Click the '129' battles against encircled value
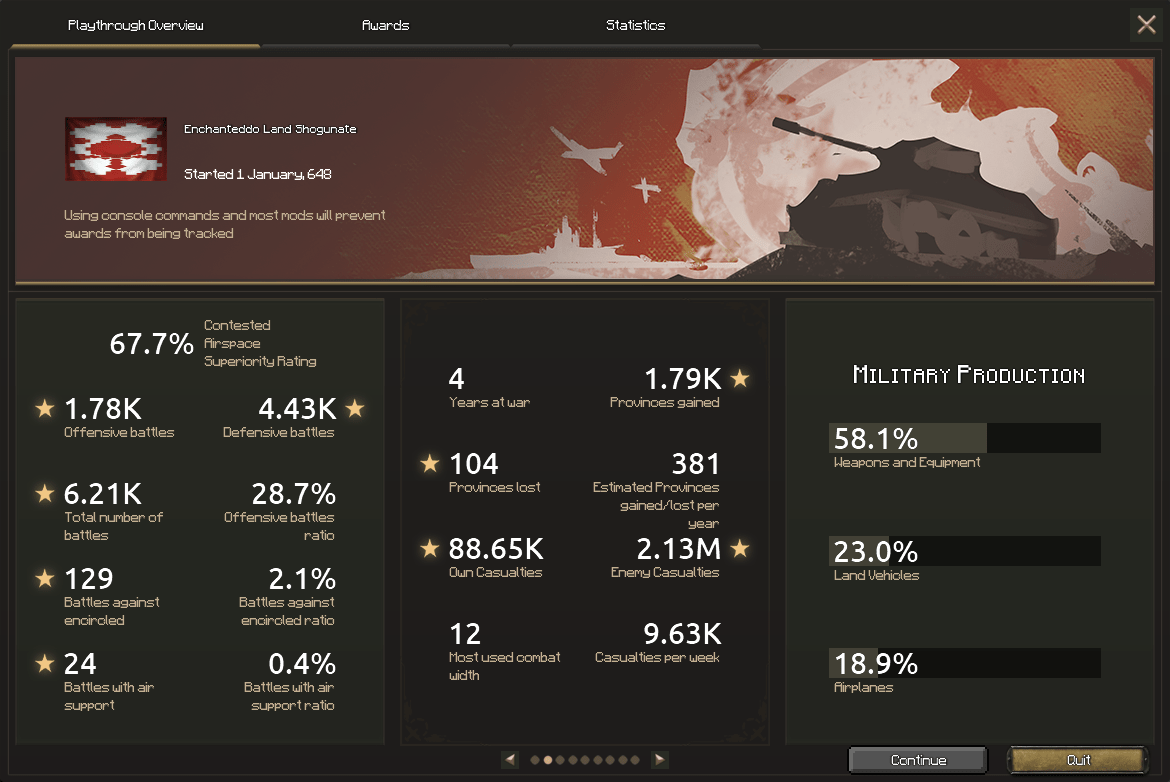Viewport: 1170px width, 782px height. (x=89, y=579)
